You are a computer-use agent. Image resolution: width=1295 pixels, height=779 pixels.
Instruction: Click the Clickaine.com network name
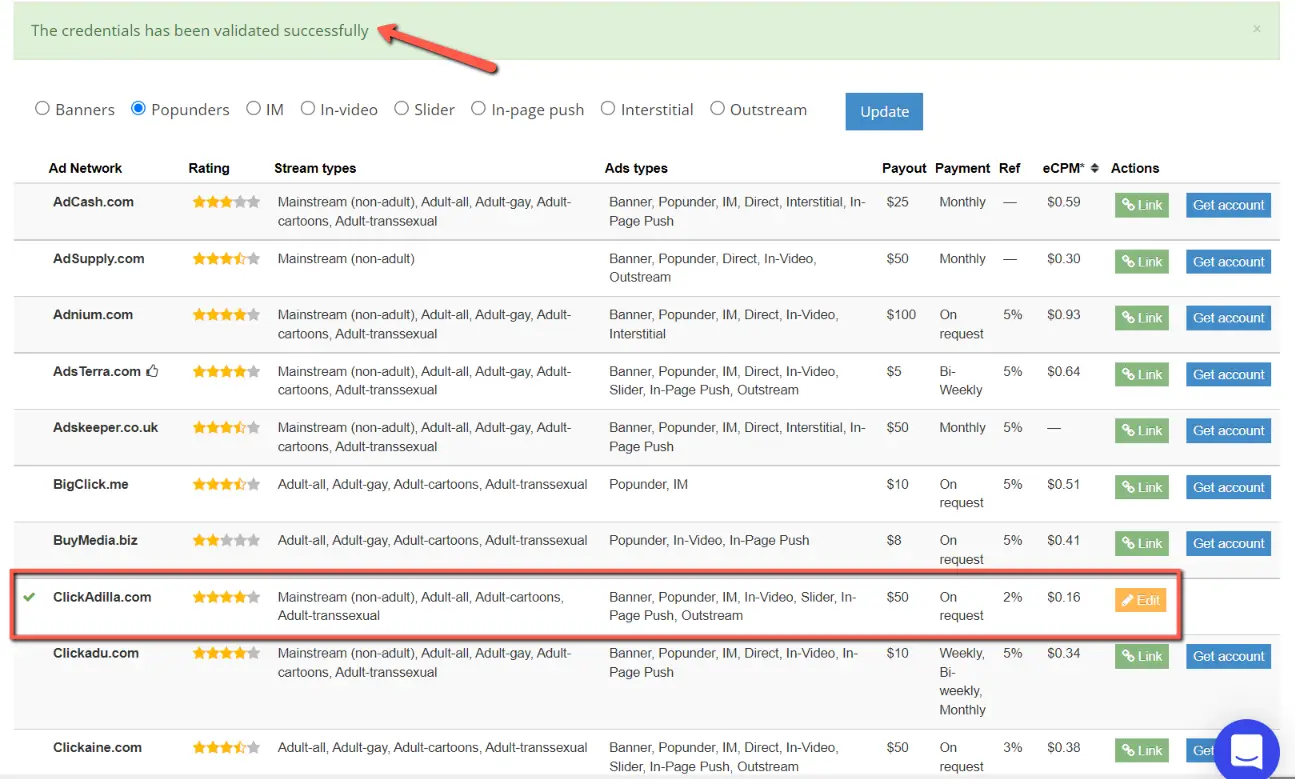(x=97, y=748)
